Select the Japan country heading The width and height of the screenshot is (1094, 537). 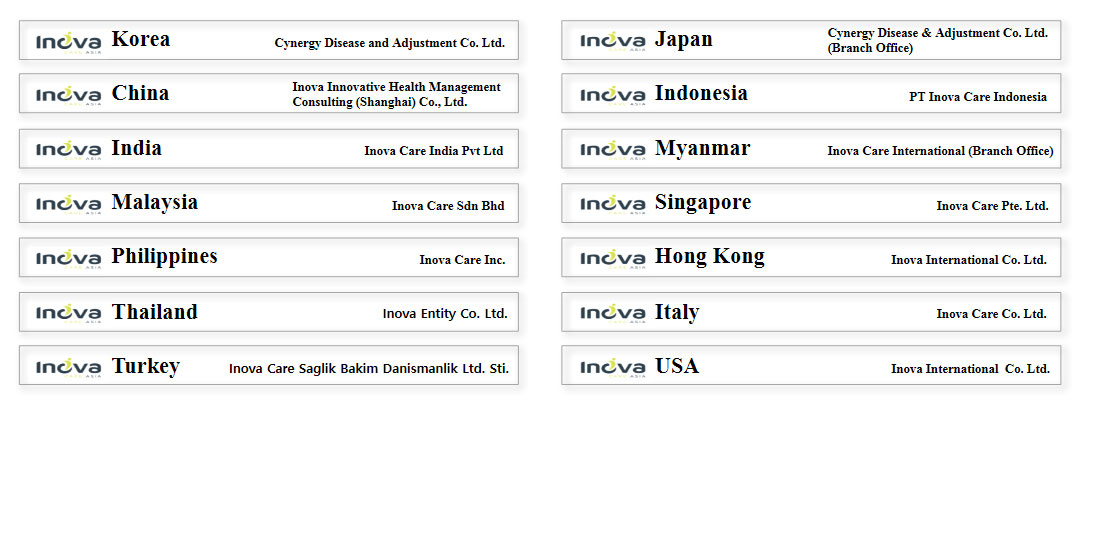tap(684, 40)
